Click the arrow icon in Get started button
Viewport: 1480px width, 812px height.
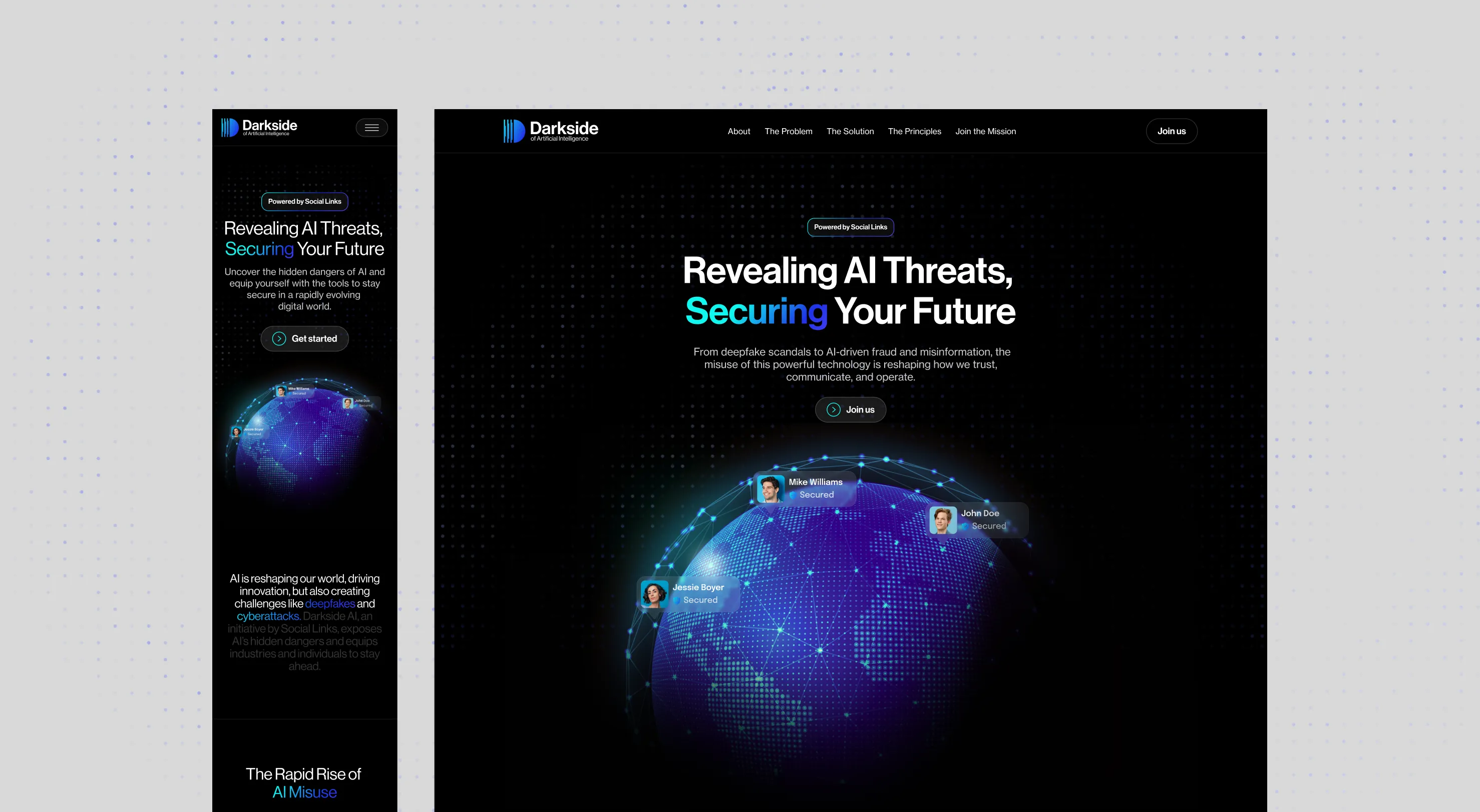(279, 338)
